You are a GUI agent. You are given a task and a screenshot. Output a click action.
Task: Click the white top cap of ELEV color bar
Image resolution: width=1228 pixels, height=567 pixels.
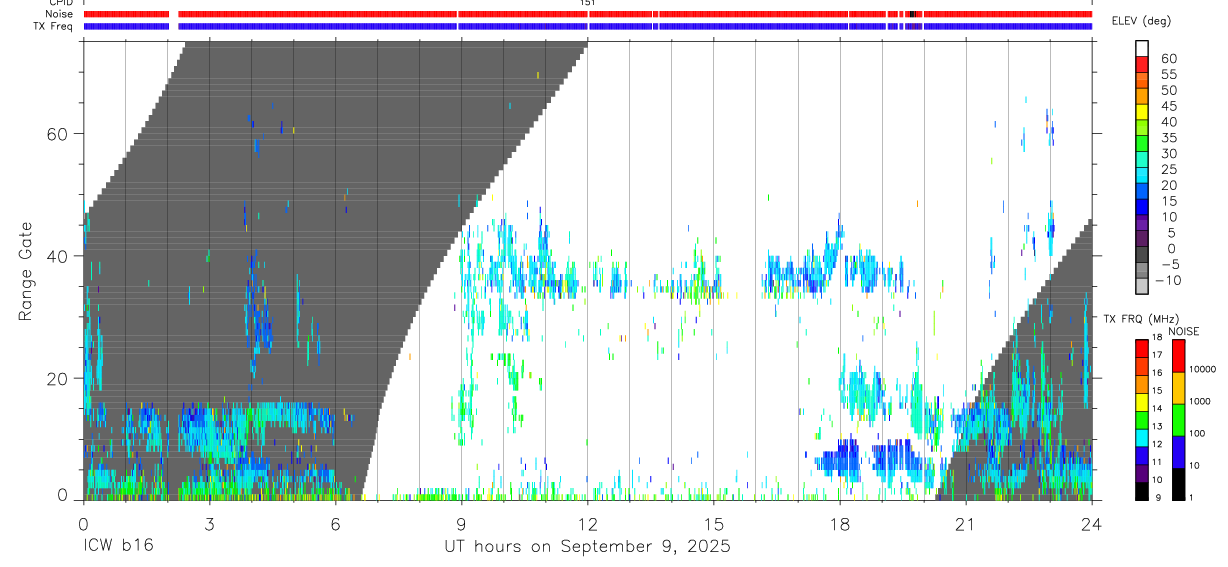pos(1142,46)
